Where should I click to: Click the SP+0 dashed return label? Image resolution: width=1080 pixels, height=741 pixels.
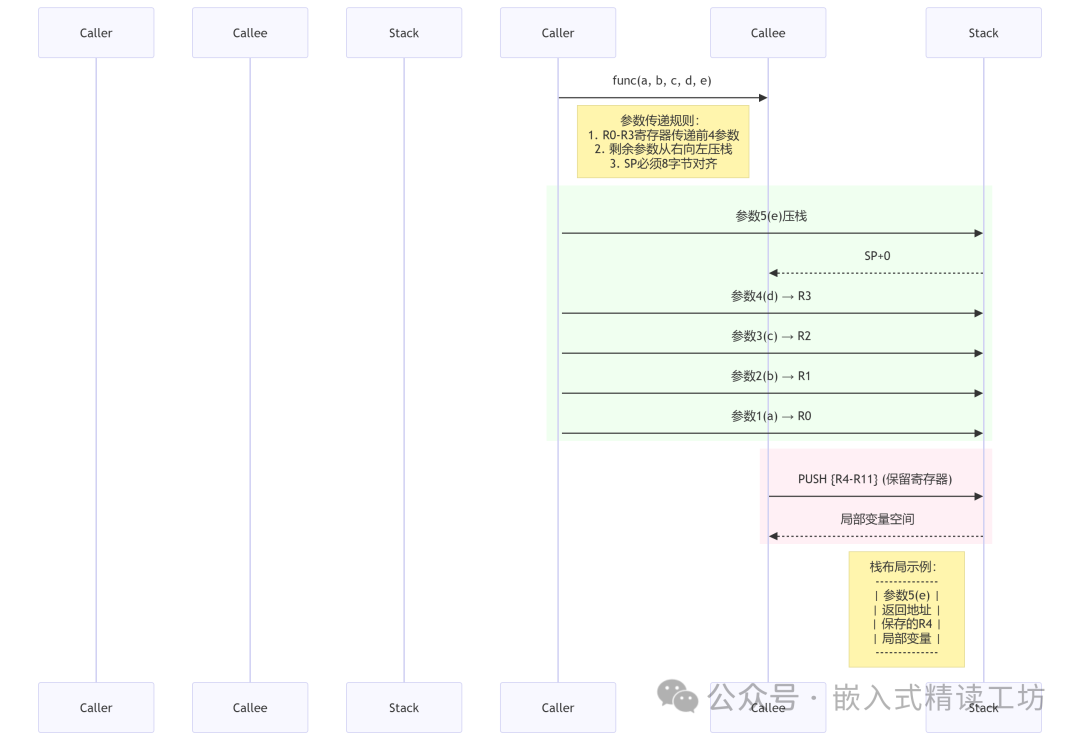(877, 256)
